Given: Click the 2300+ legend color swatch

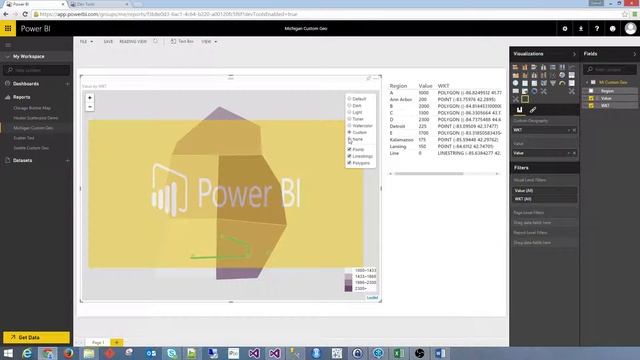Looking at the screenshot, I should tap(348, 289).
